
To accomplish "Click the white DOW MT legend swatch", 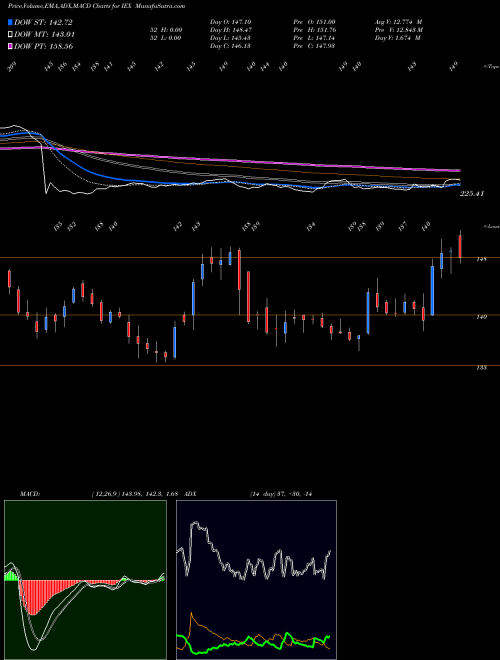I will 10,35.
